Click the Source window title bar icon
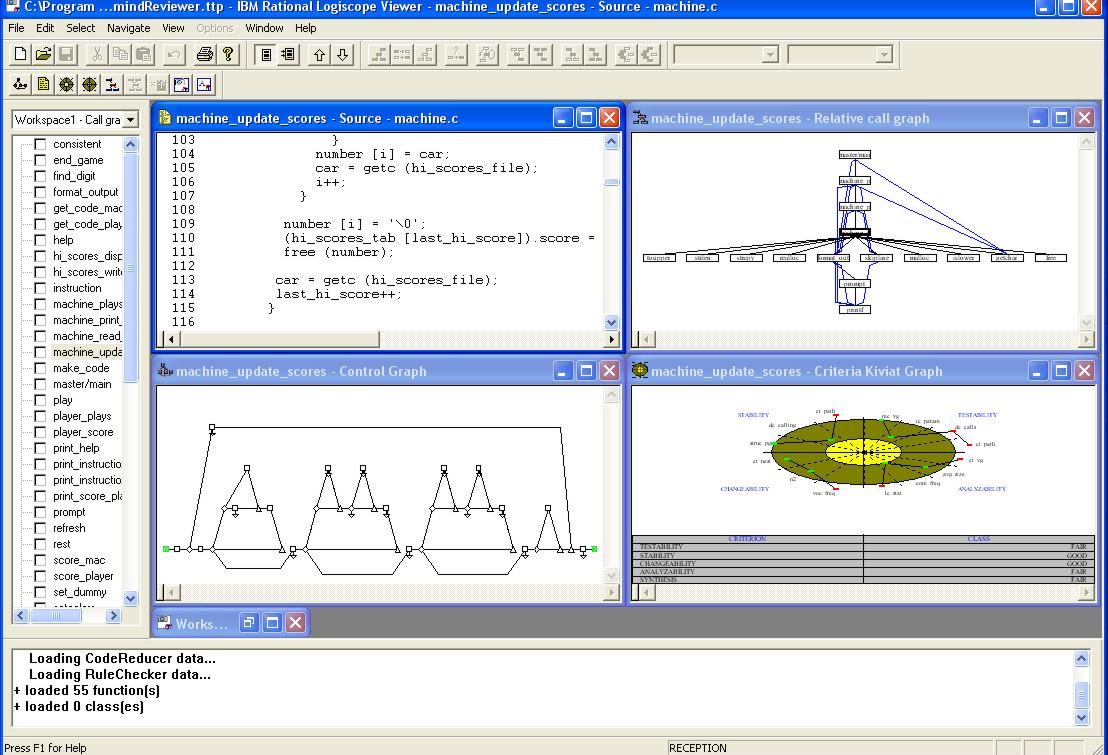 [165, 117]
